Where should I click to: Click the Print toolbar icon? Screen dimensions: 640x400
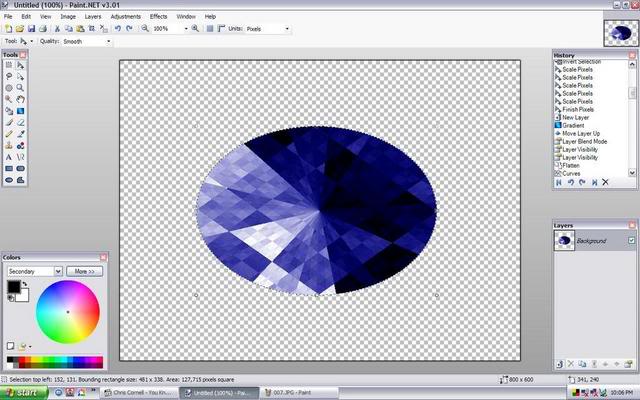pyautogui.click(x=42, y=29)
